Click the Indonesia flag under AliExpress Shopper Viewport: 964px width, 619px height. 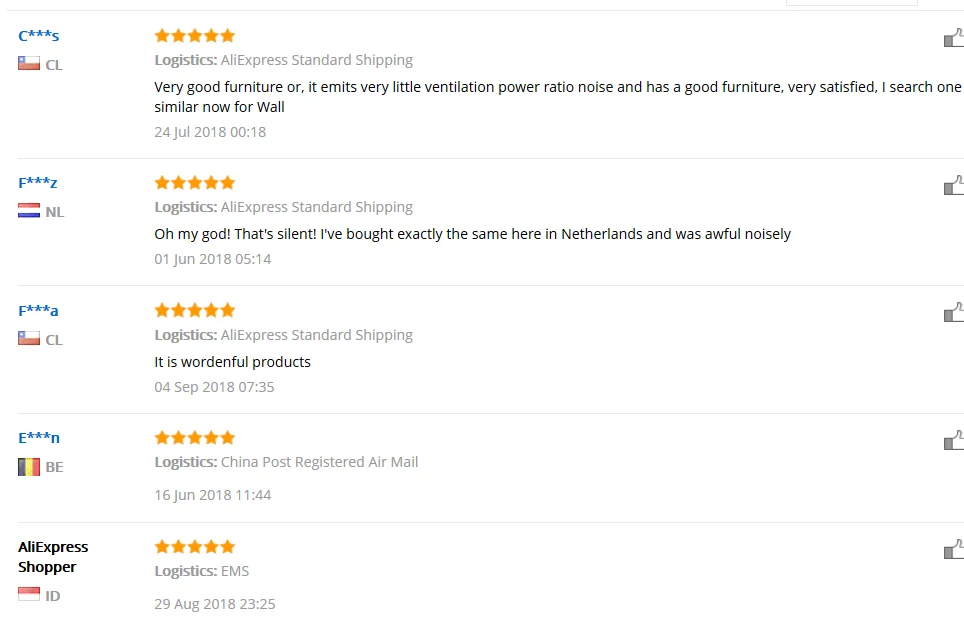29,595
